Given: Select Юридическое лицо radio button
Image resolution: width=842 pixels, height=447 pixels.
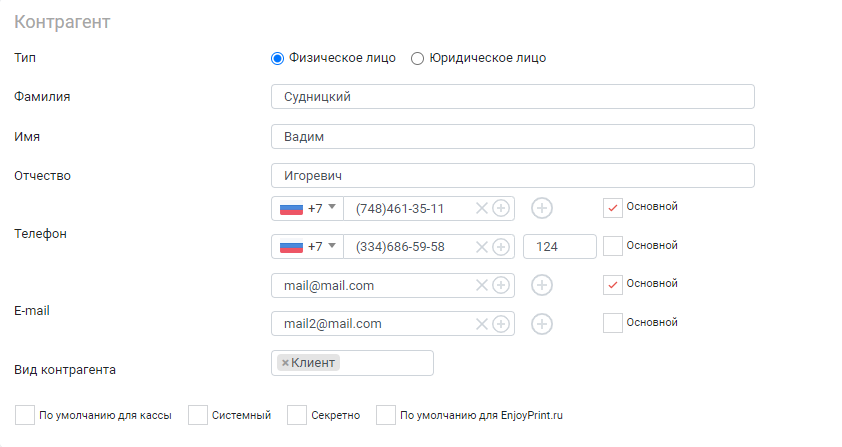Looking at the screenshot, I should [417, 59].
